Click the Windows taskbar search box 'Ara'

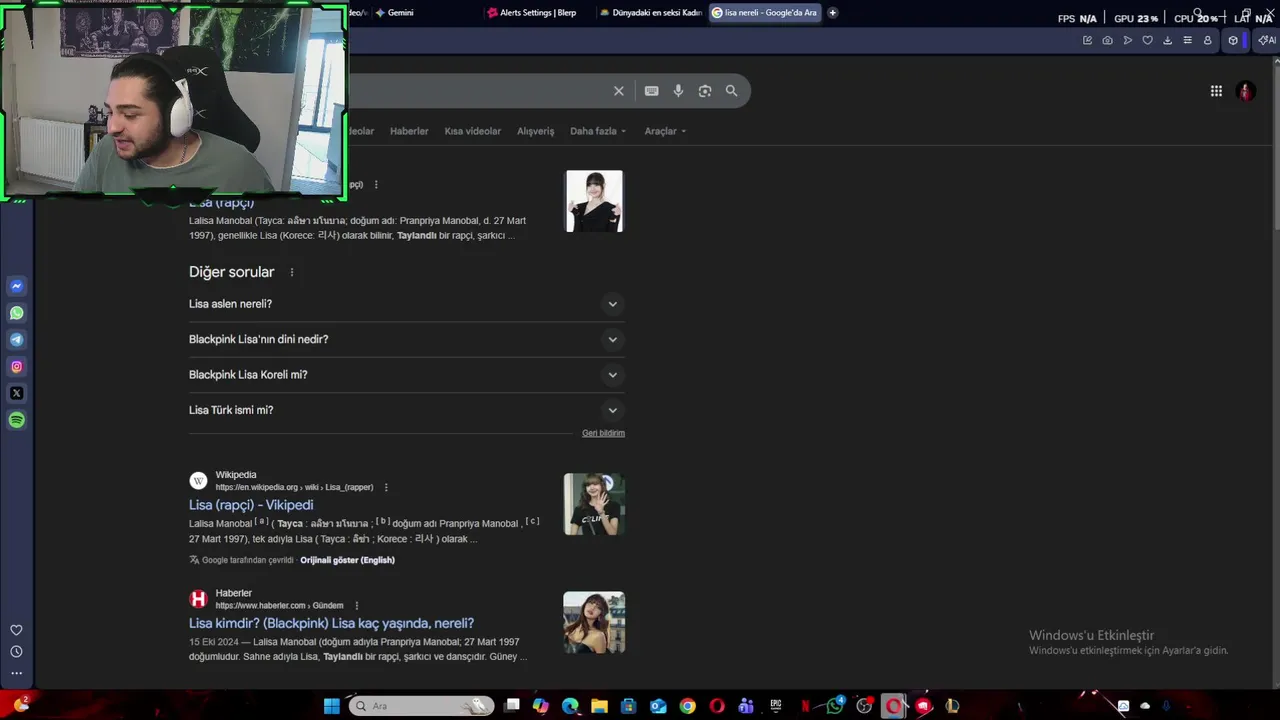point(422,706)
